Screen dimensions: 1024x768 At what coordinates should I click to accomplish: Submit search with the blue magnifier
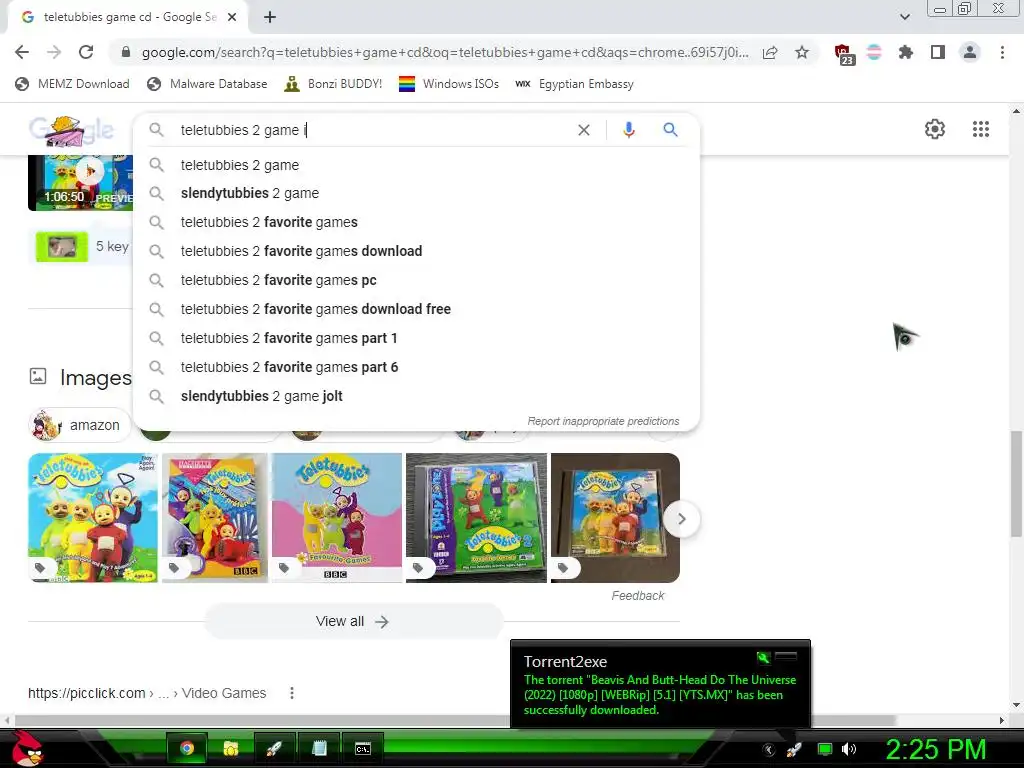[670, 130]
